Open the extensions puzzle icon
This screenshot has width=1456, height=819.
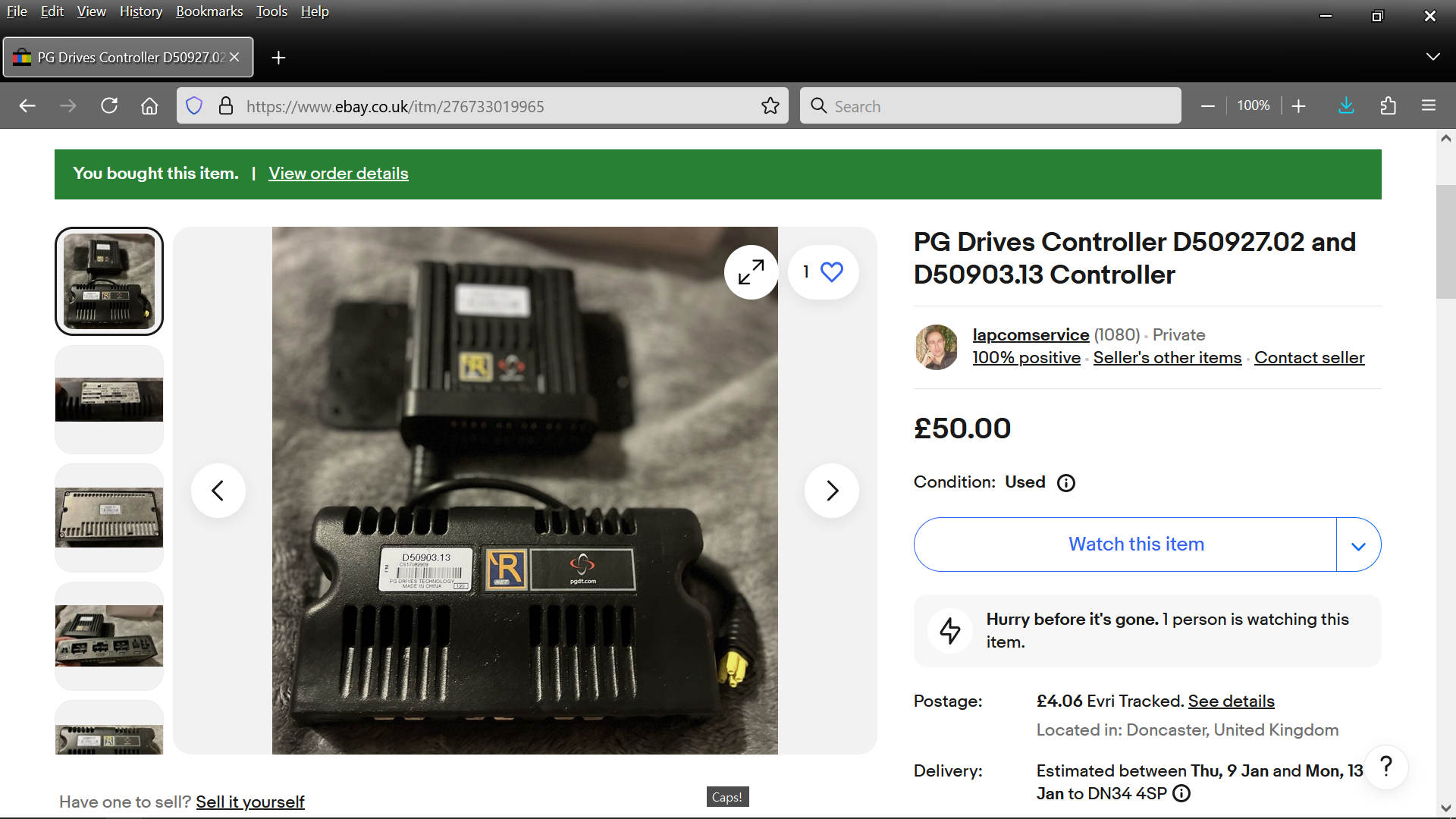pos(1388,106)
